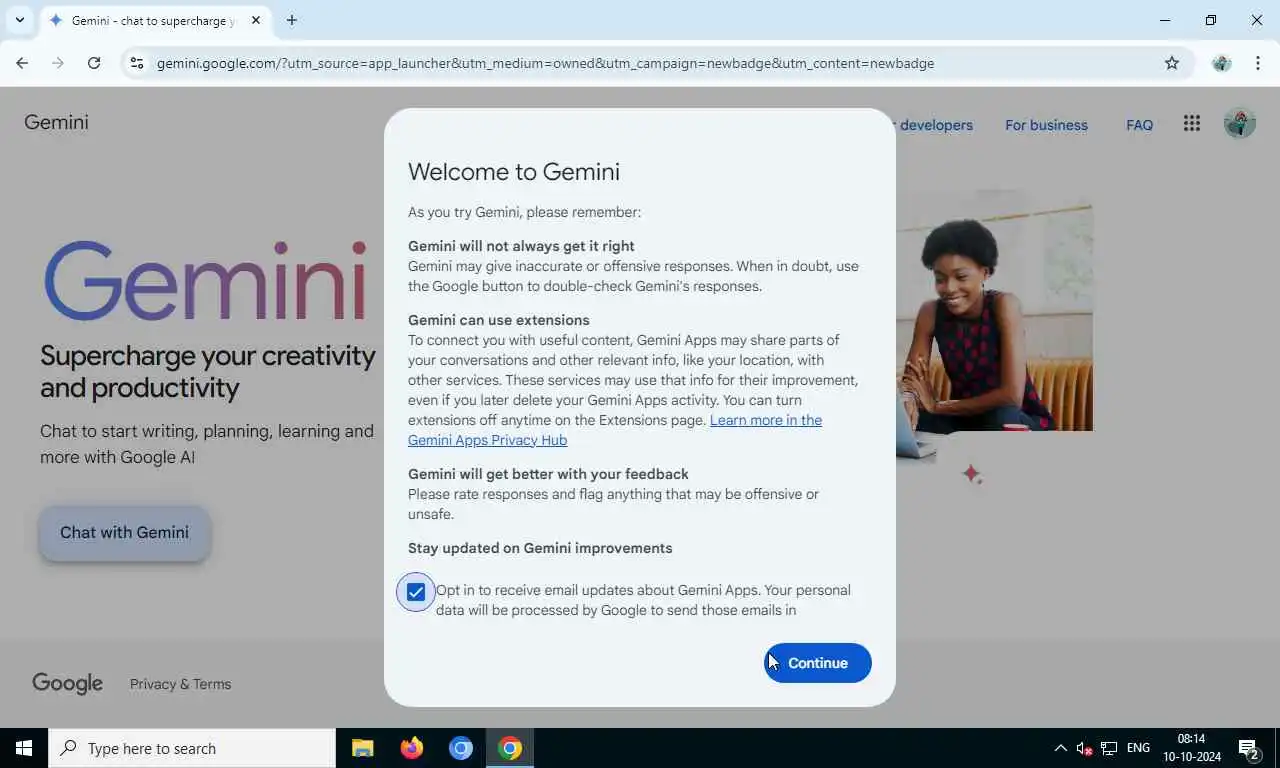The width and height of the screenshot is (1280, 768).
Task: Click the browser forward arrow
Action: click(58, 63)
